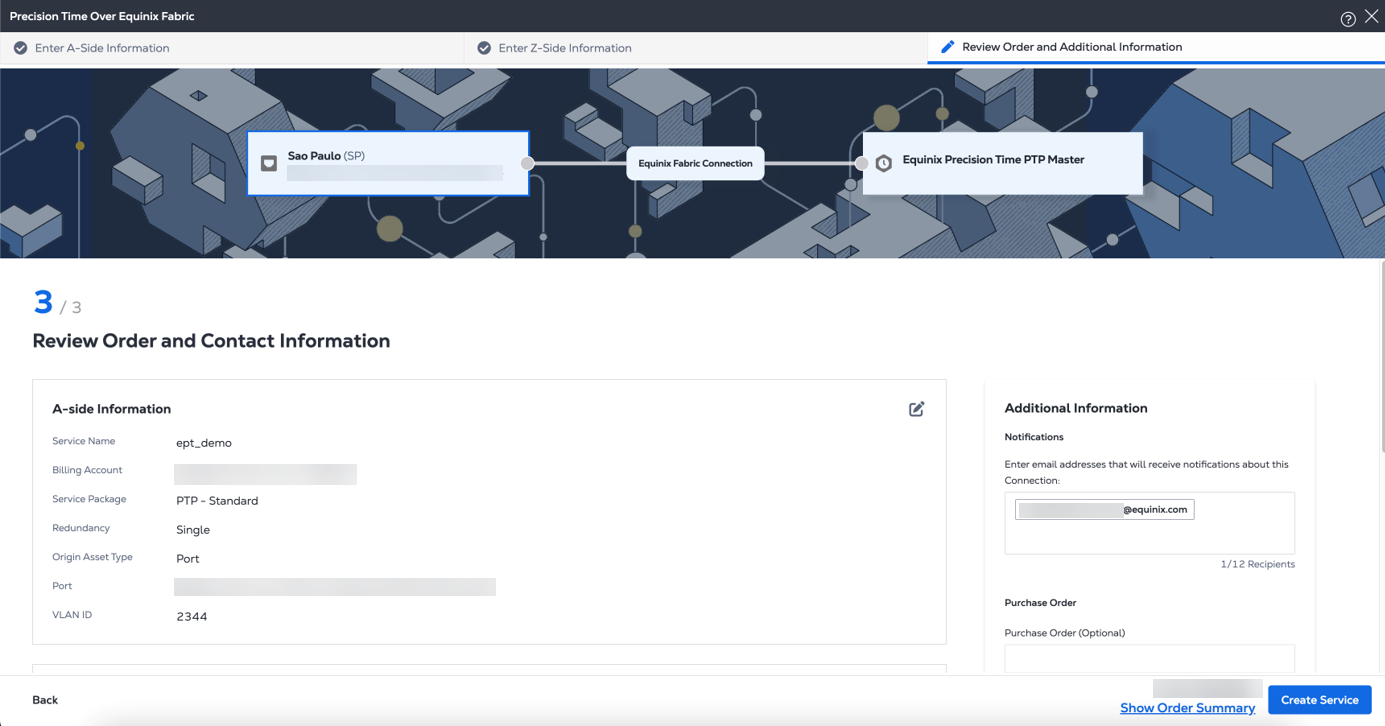Click the Precision Time PTP Master clock icon
This screenshot has height=726, width=1385.
pyautogui.click(x=884, y=163)
